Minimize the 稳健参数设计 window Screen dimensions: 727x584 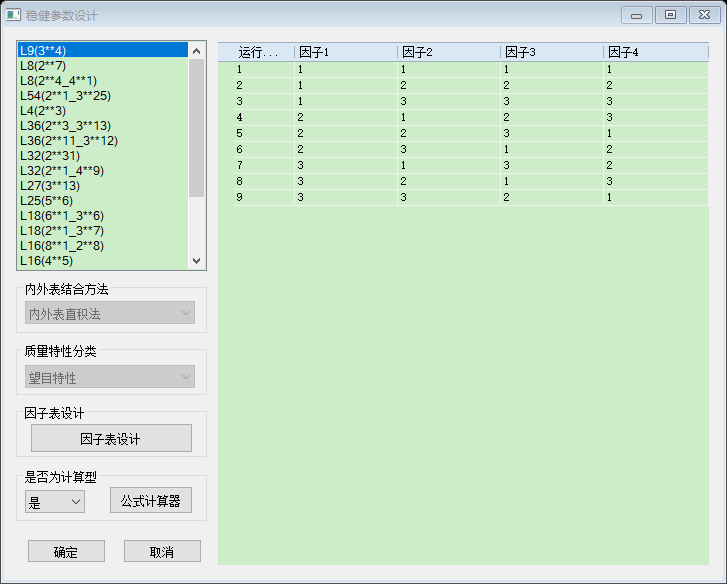coord(637,15)
